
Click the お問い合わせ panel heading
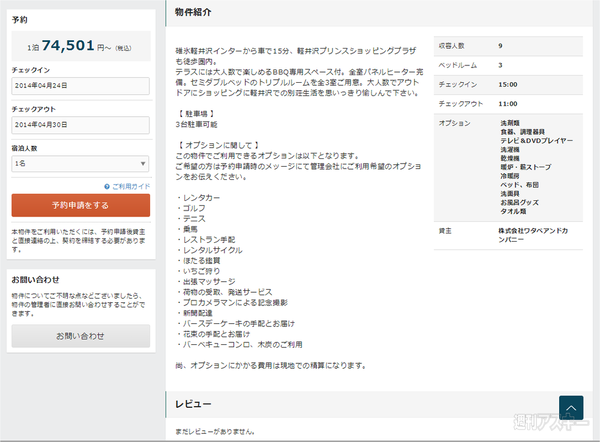click(x=35, y=280)
